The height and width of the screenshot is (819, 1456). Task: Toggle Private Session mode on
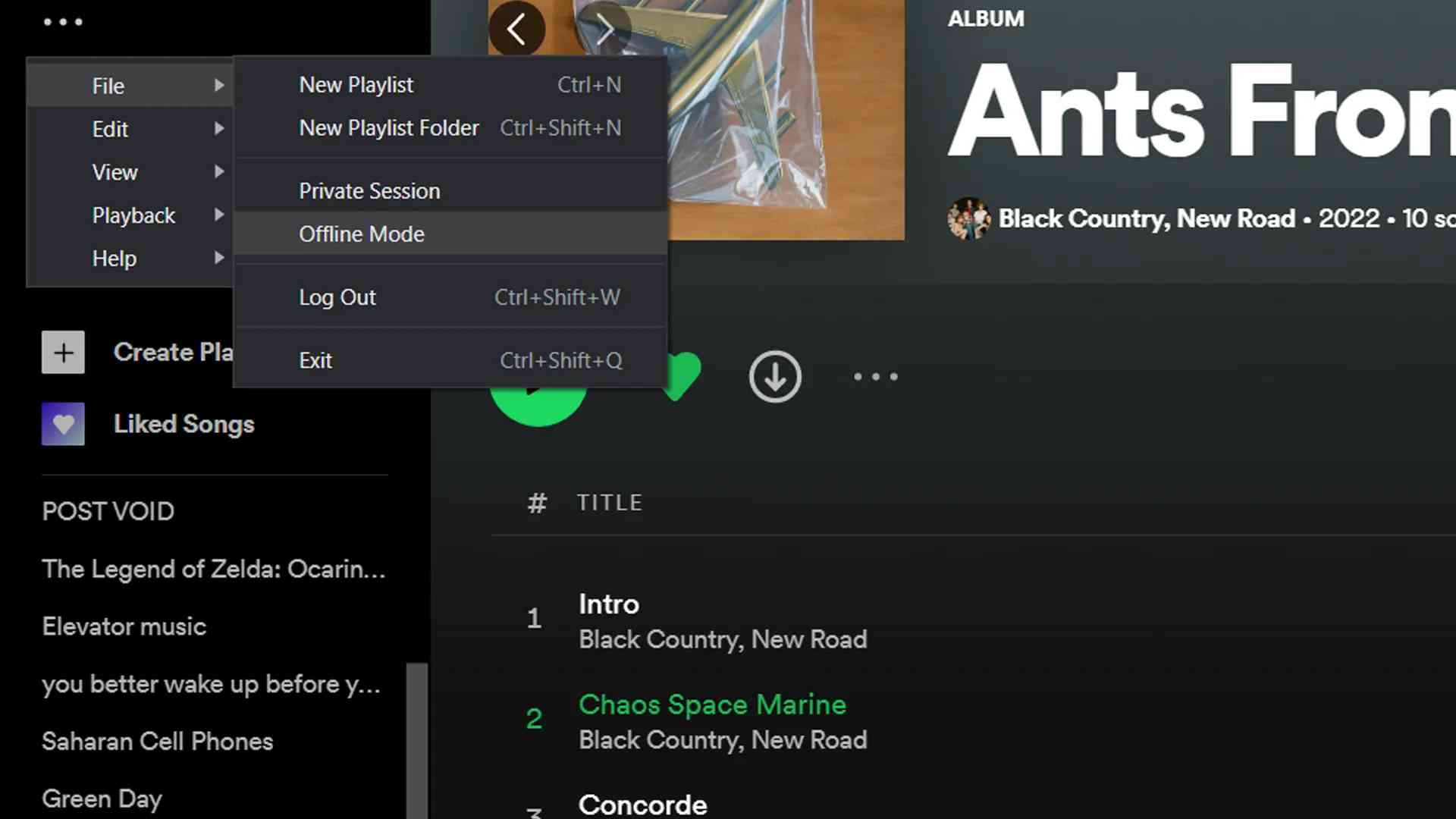[369, 190]
